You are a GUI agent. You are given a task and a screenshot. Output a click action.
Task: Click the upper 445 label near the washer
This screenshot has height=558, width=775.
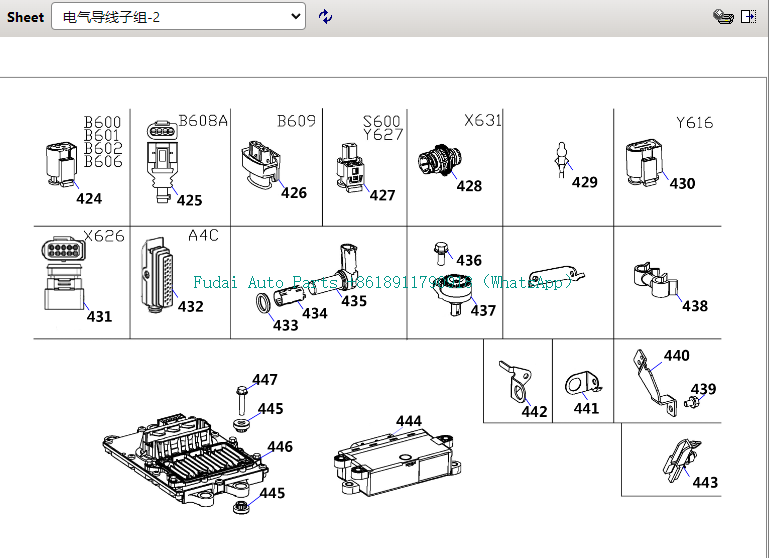pyautogui.click(x=270, y=409)
